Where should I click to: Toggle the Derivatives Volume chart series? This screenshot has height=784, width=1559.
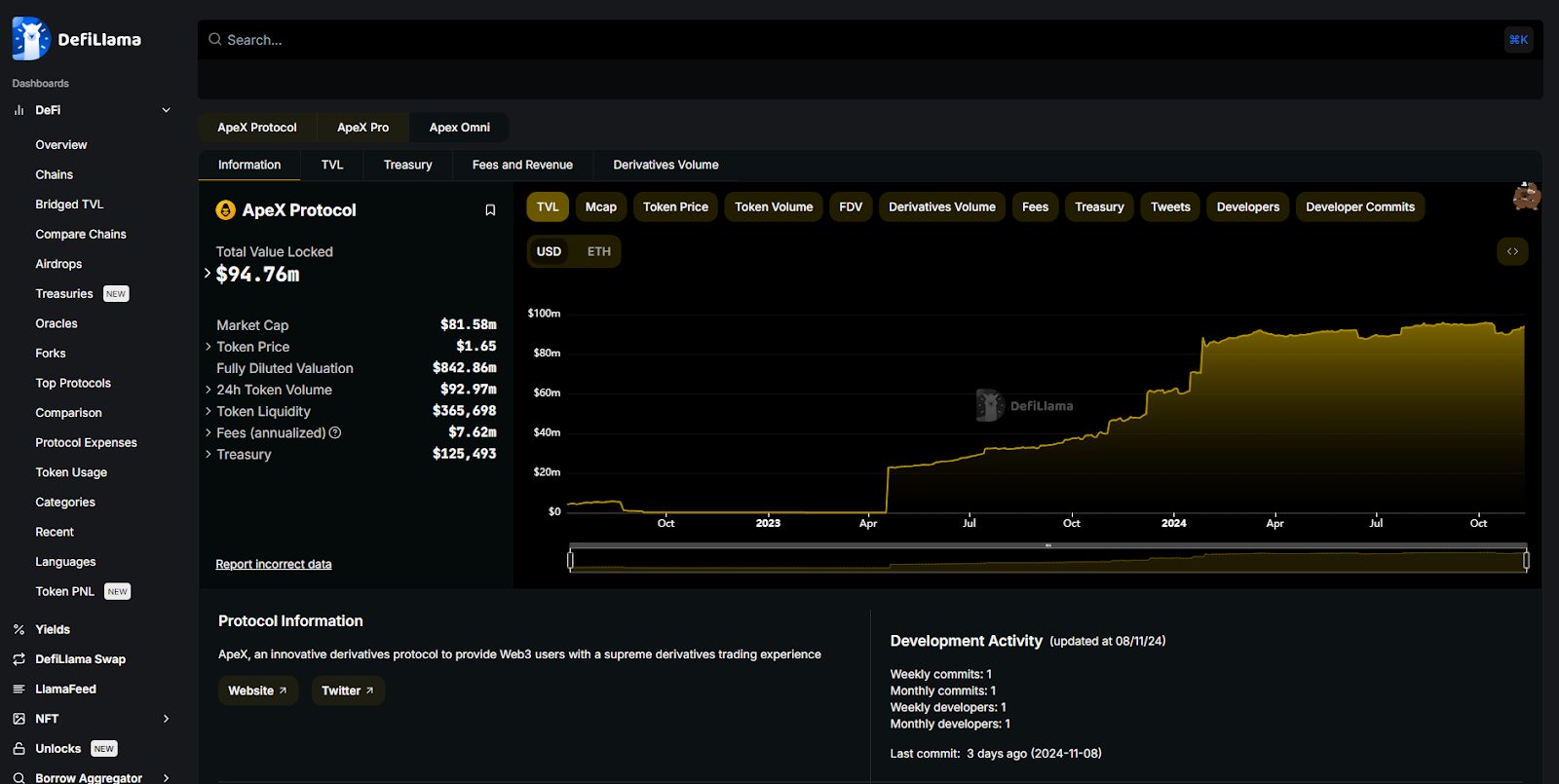coord(942,206)
